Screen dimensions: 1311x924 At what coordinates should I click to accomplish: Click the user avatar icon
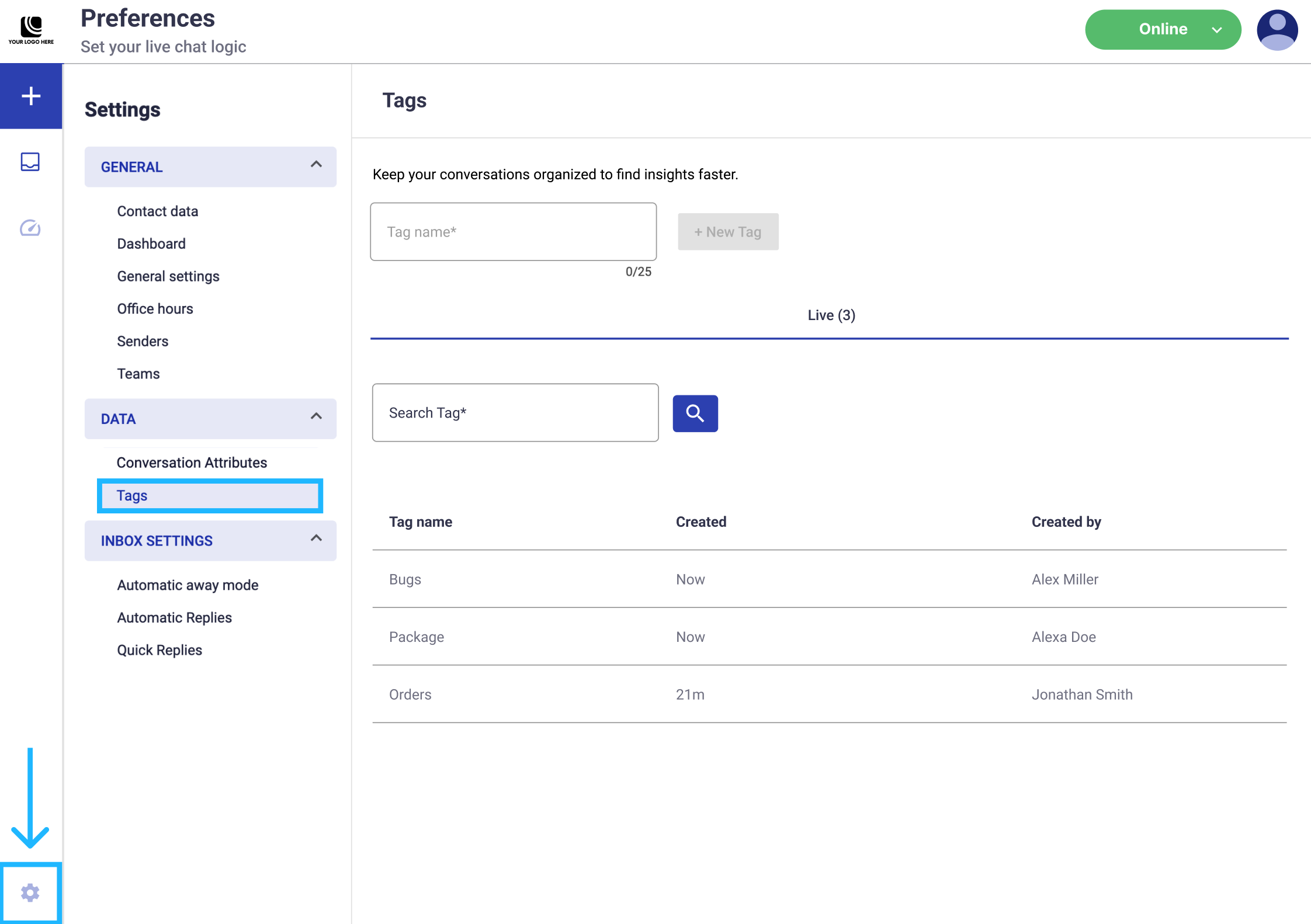pyautogui.click(x=1277, y=30)
